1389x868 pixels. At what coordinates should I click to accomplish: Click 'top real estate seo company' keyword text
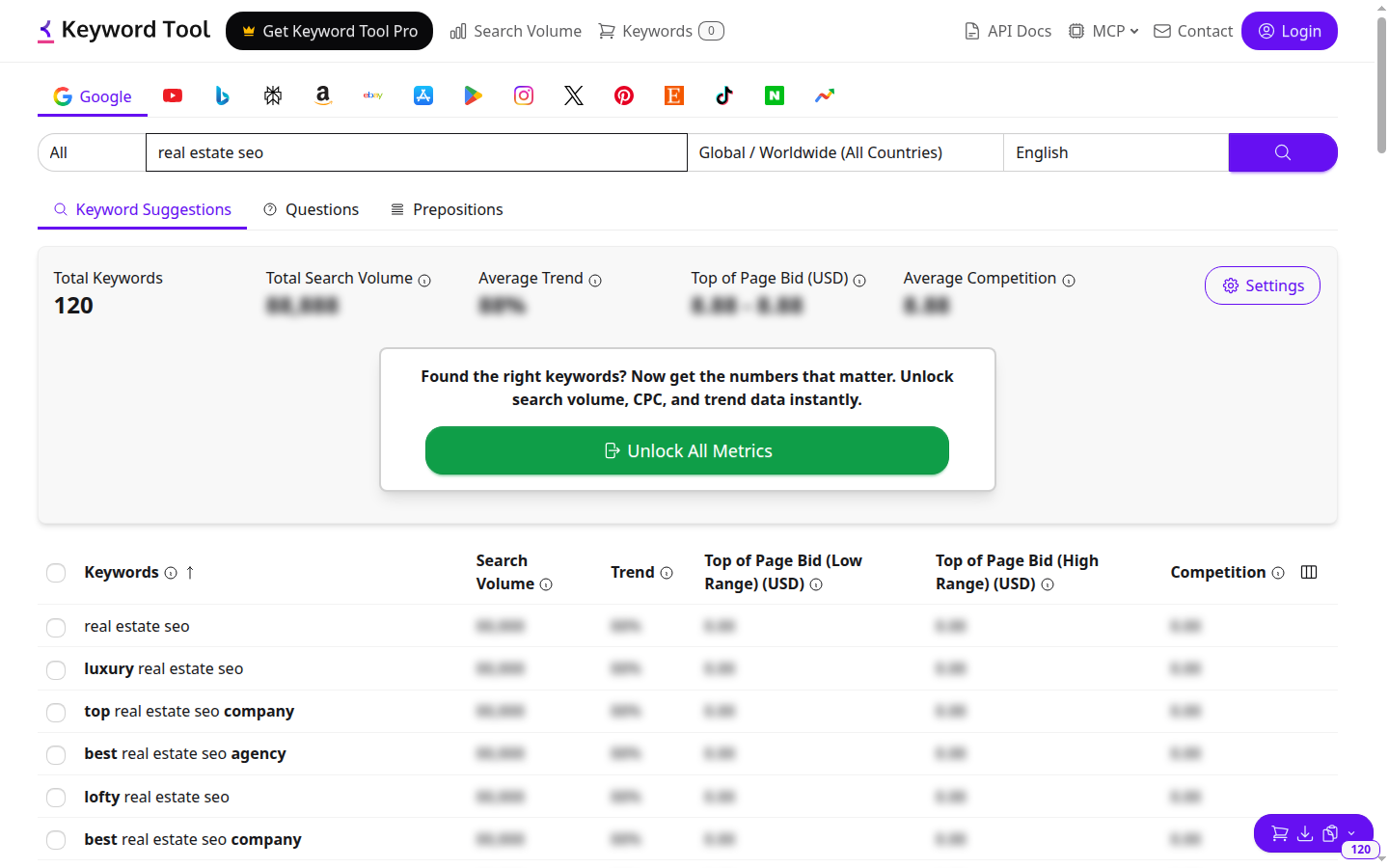tap(189, 711)
